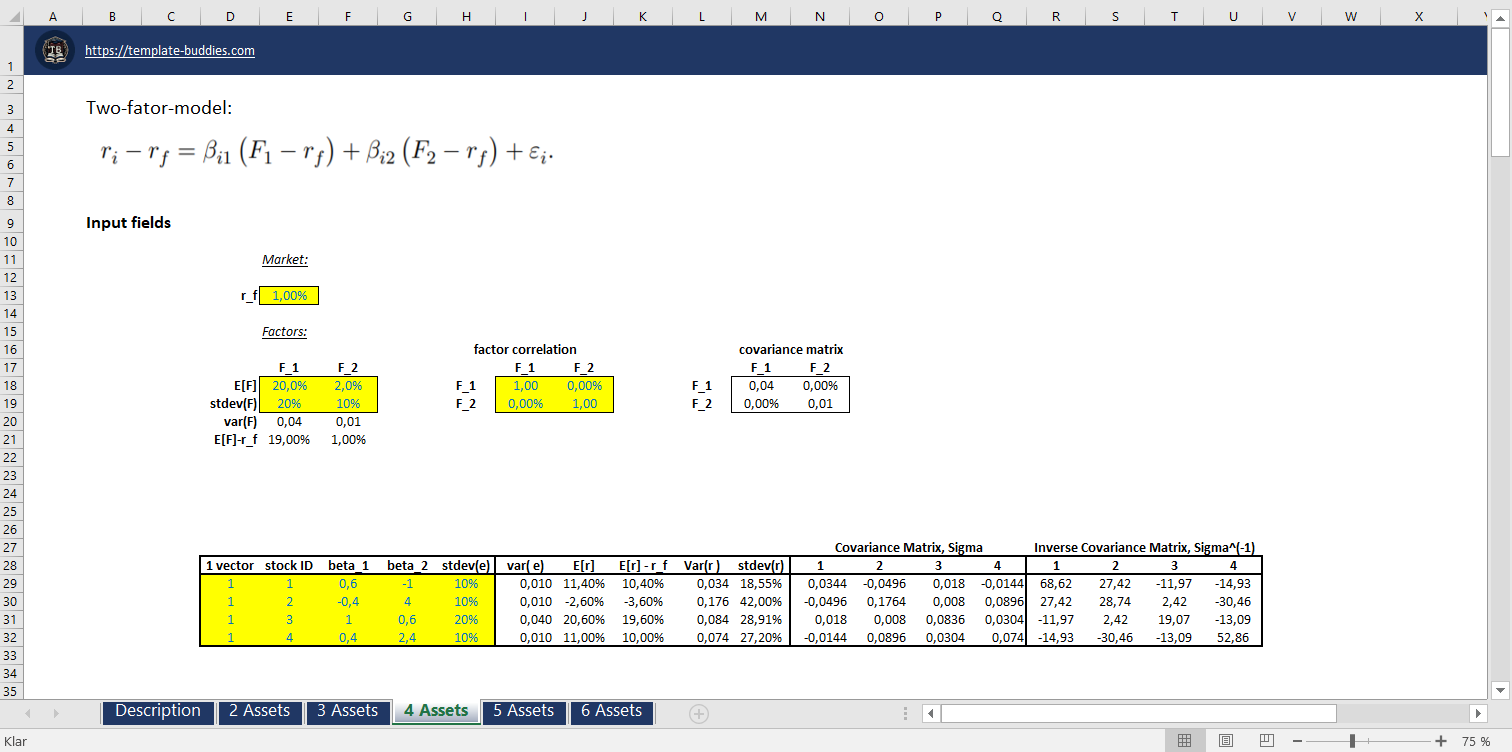The height and width of the screenshot is (752, 1512).
Task: Open the Description sheet tab
Action: click(x=157, y=712)
